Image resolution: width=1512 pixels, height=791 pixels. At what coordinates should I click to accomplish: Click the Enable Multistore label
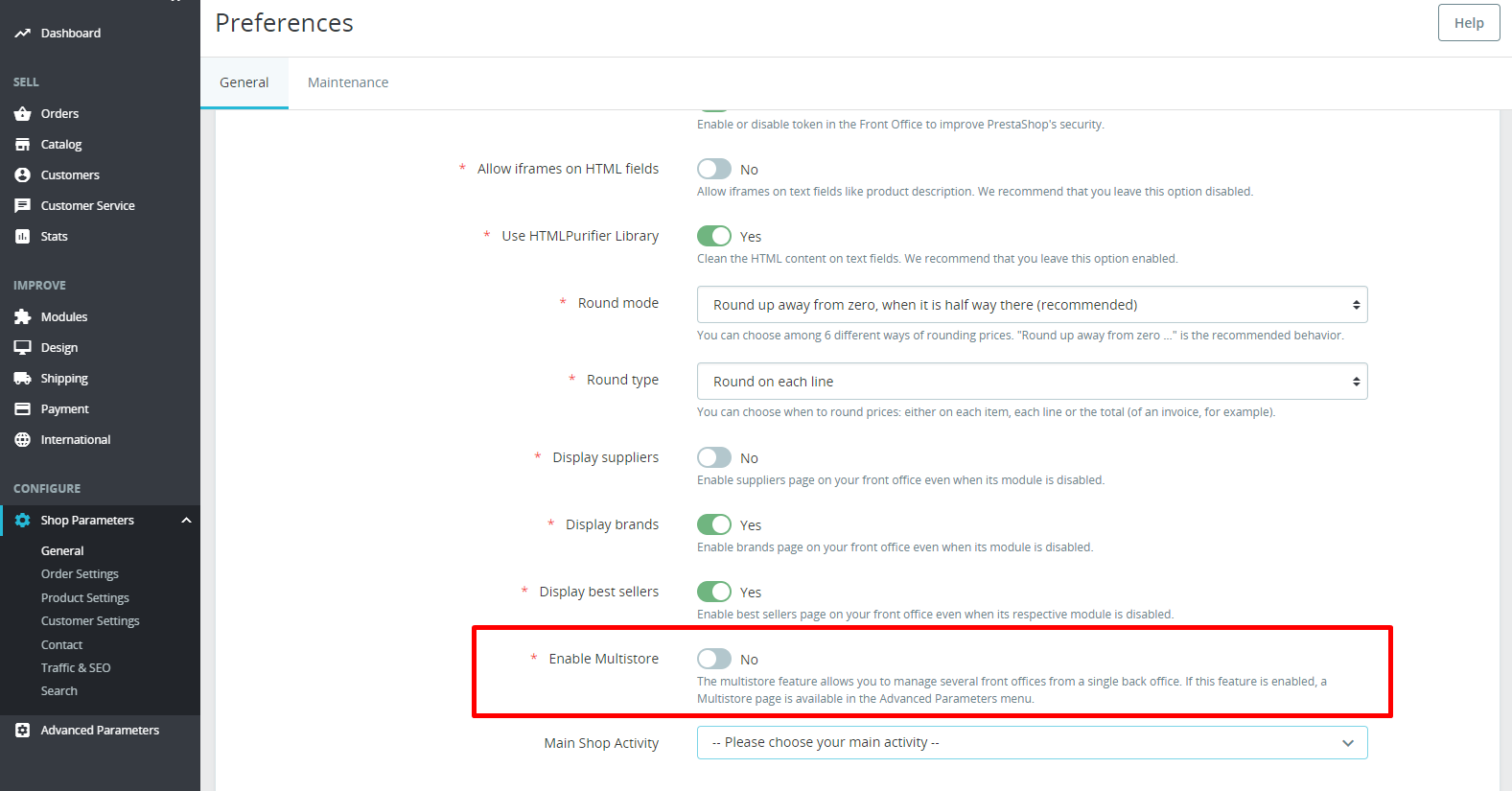pos(604,659)
